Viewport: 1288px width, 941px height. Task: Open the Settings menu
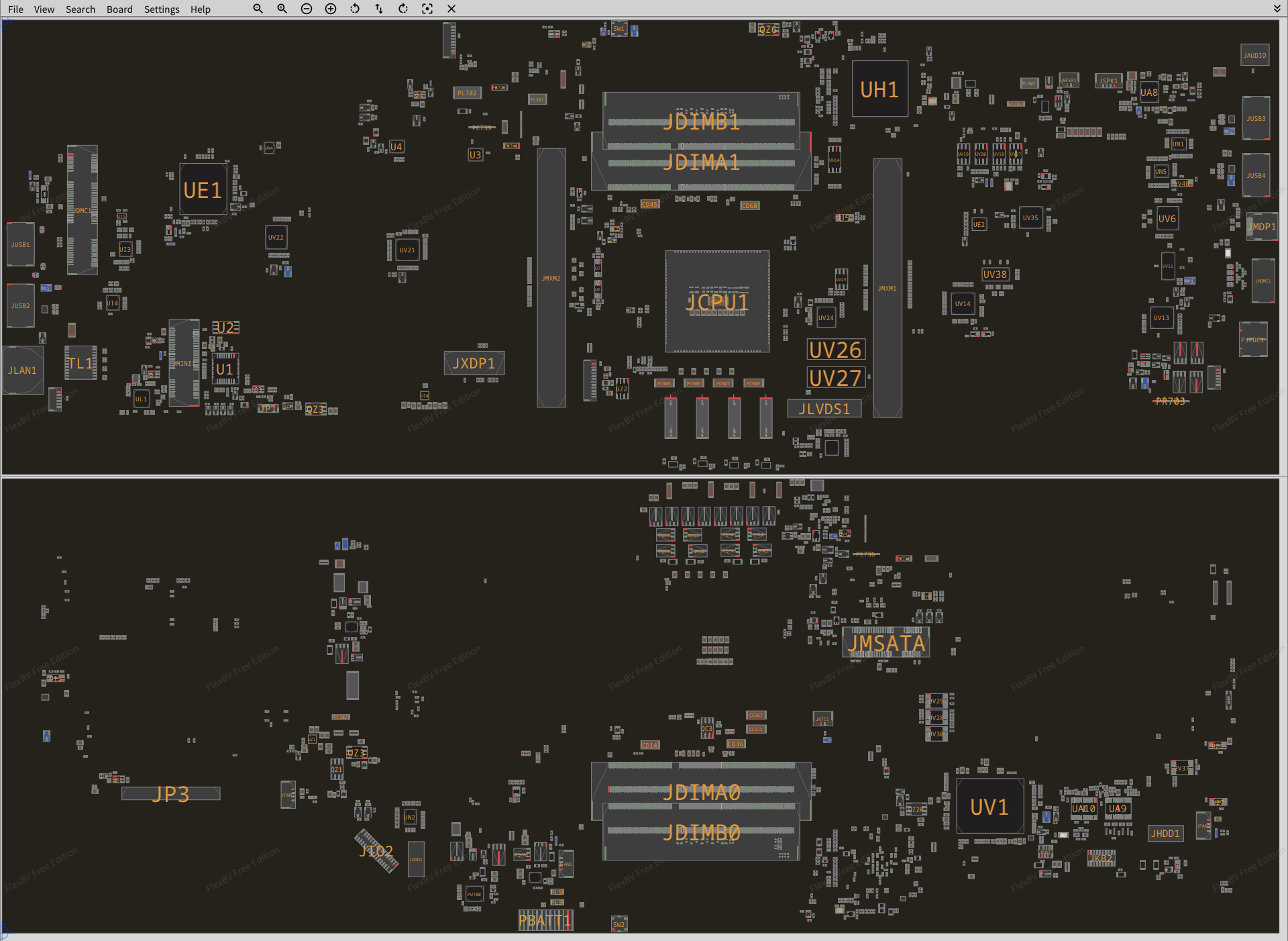[162, 9]
